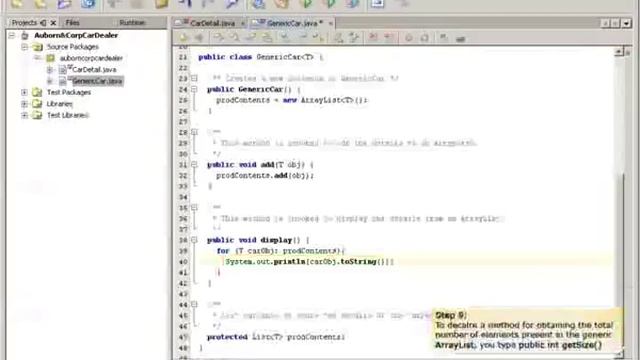Open the editor tabs dropdown list arrow
The height and width of the screenshot is (360, 640).
point(627,23)
